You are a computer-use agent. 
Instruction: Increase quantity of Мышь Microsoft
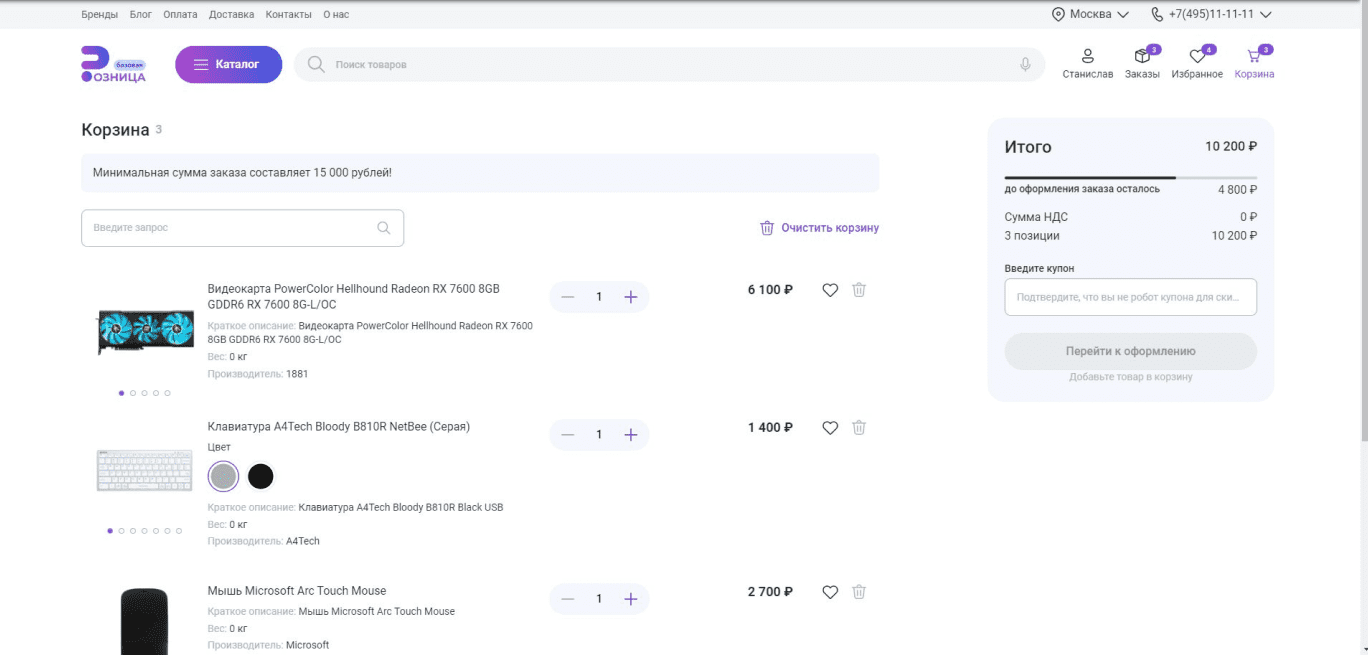tap(630, 599)
